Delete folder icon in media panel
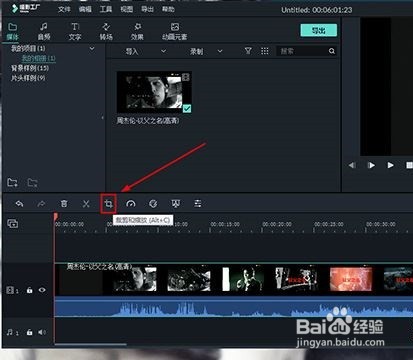Image resolution: width=413 pixels, height=360 pixels. tap(32, 182)
